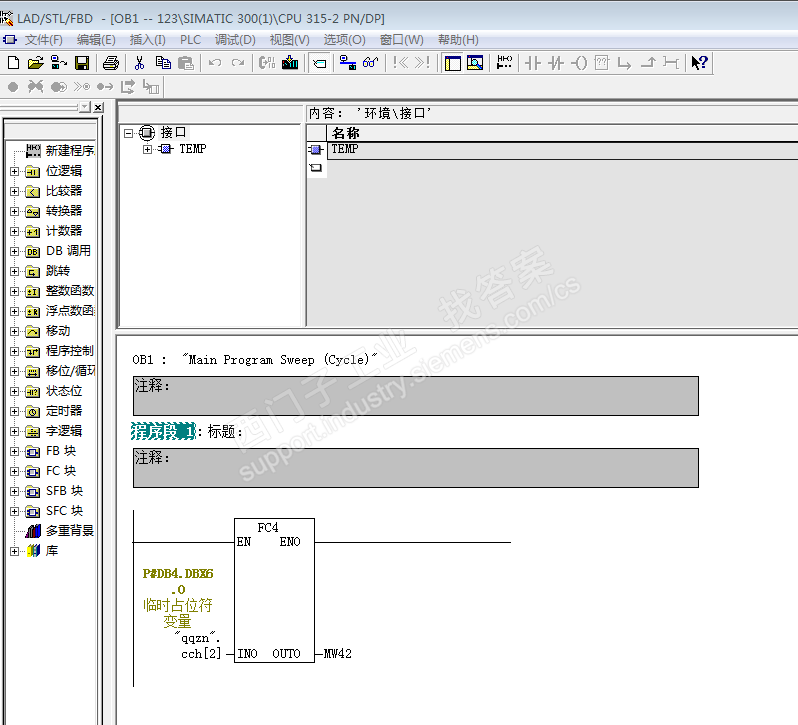Click the Open Online toolbar icon
Screen dimensions: 798x725
click(59, 63)
